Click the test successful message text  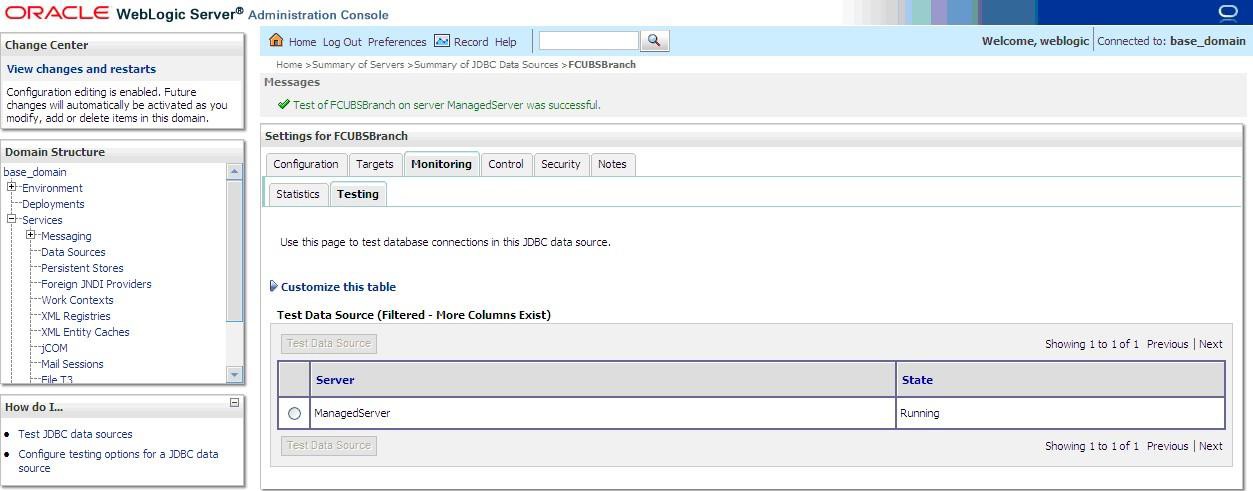click(x=447, y=105)
